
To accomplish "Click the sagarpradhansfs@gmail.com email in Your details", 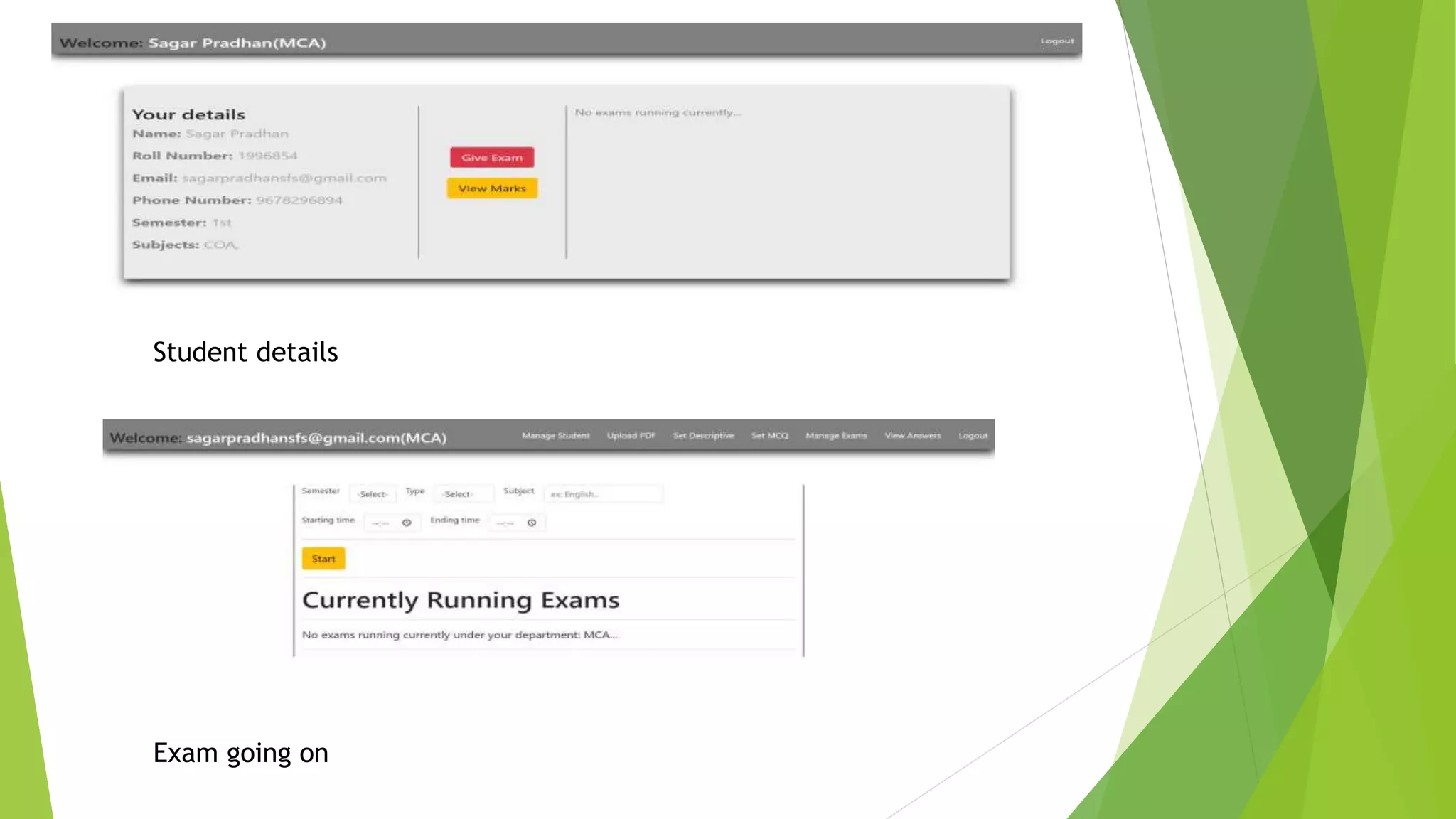I will click(x=284, y=178).
